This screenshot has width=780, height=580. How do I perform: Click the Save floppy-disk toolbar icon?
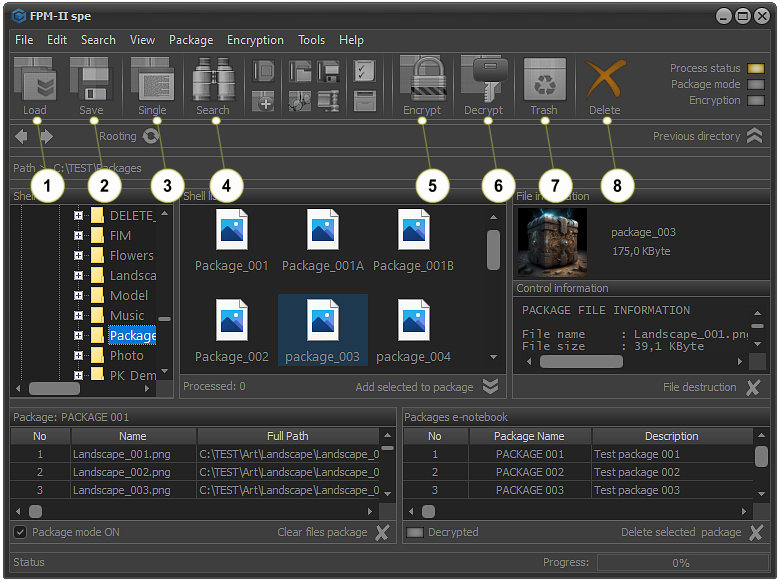click(91, 79)
